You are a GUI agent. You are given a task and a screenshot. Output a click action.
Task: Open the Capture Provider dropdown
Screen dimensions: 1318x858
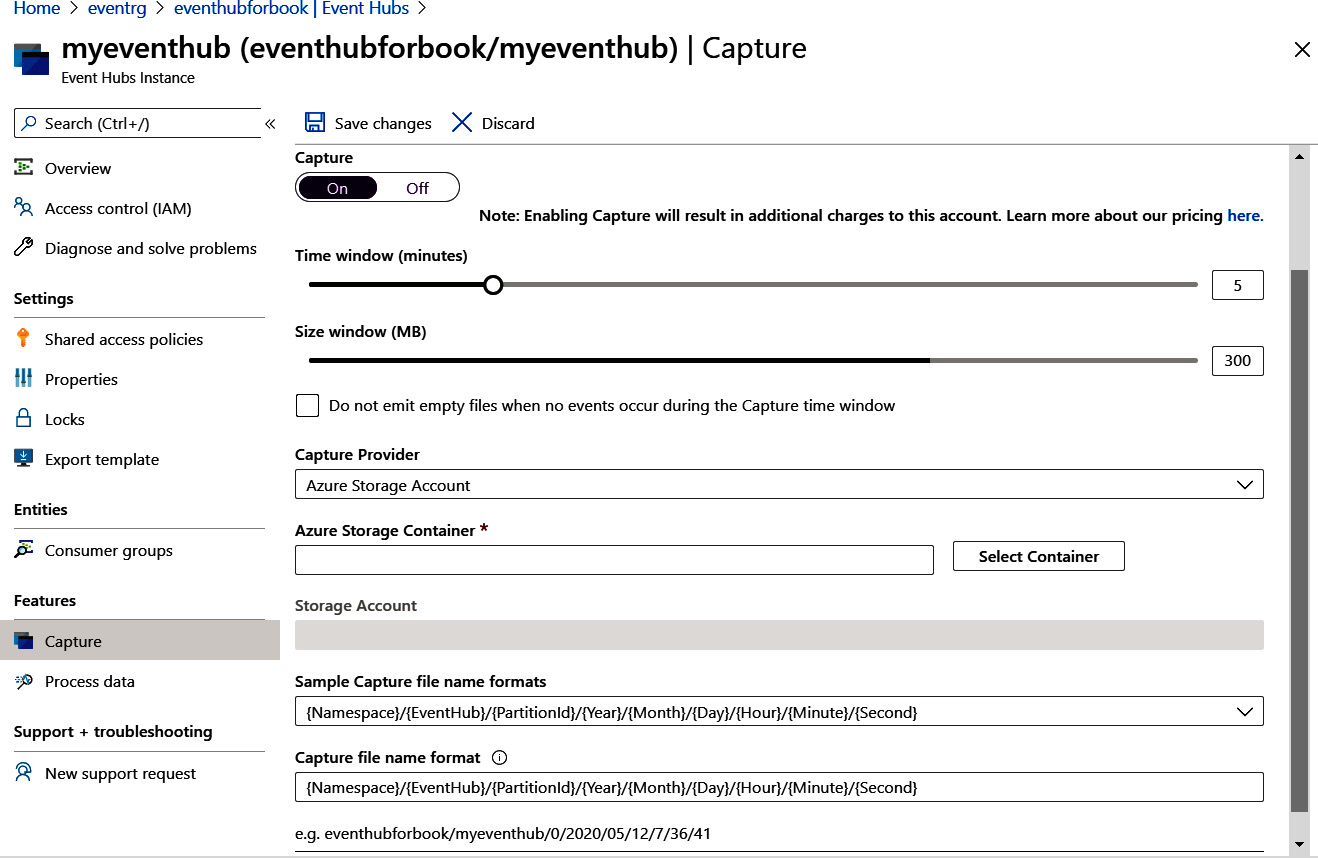coord(779,485)
